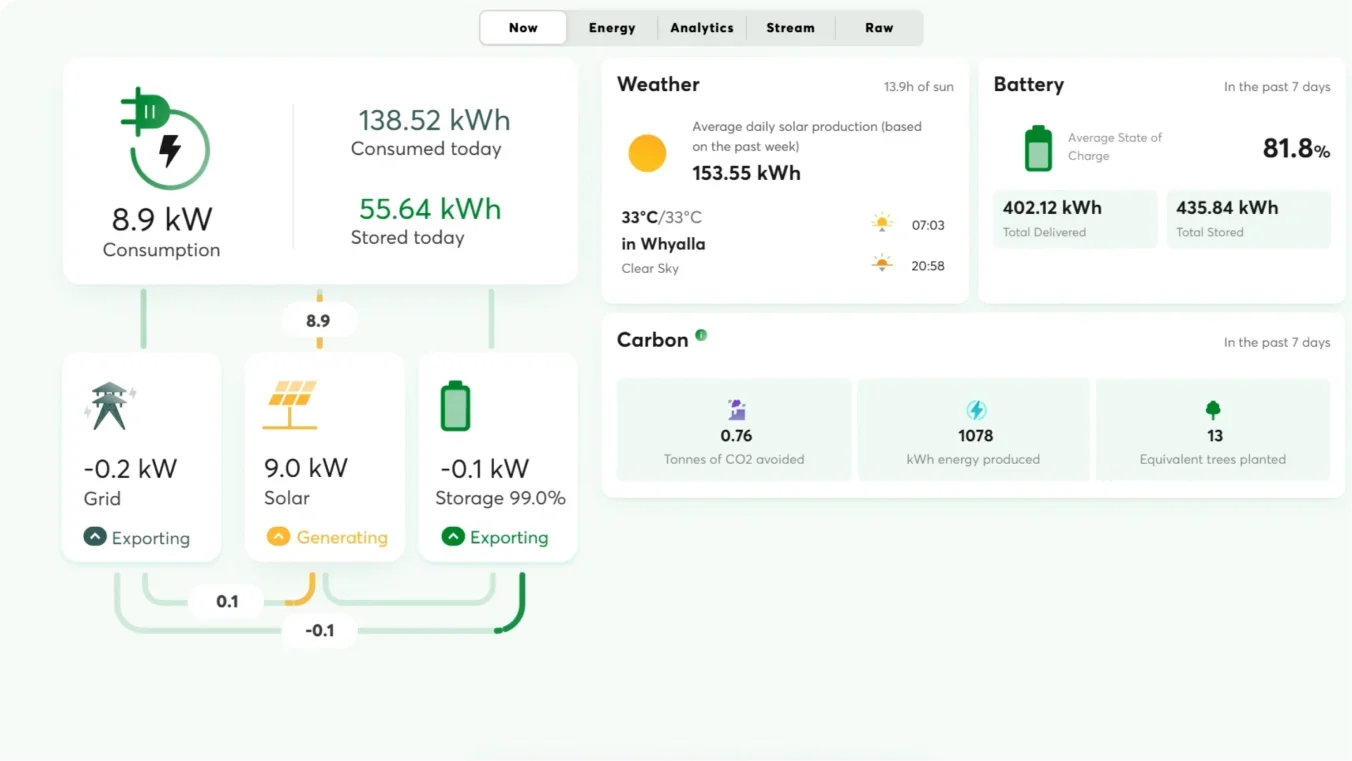1352x761 pixels.
Task: Click the -0.1 kW Storage reading
Action: pos(484,468)
